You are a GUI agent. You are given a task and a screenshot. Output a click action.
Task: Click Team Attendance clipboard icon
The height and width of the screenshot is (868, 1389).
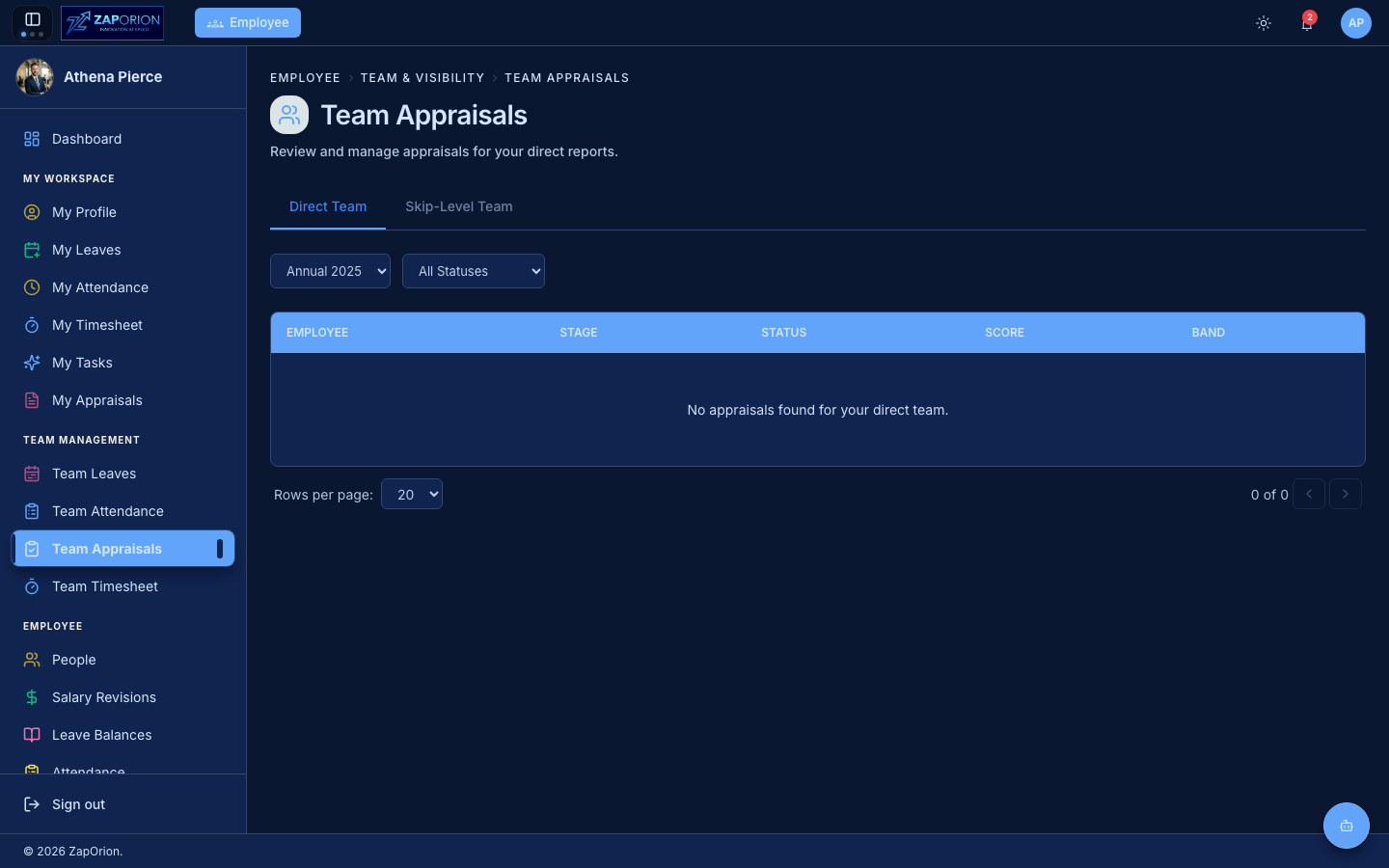(x=32, y=511)
